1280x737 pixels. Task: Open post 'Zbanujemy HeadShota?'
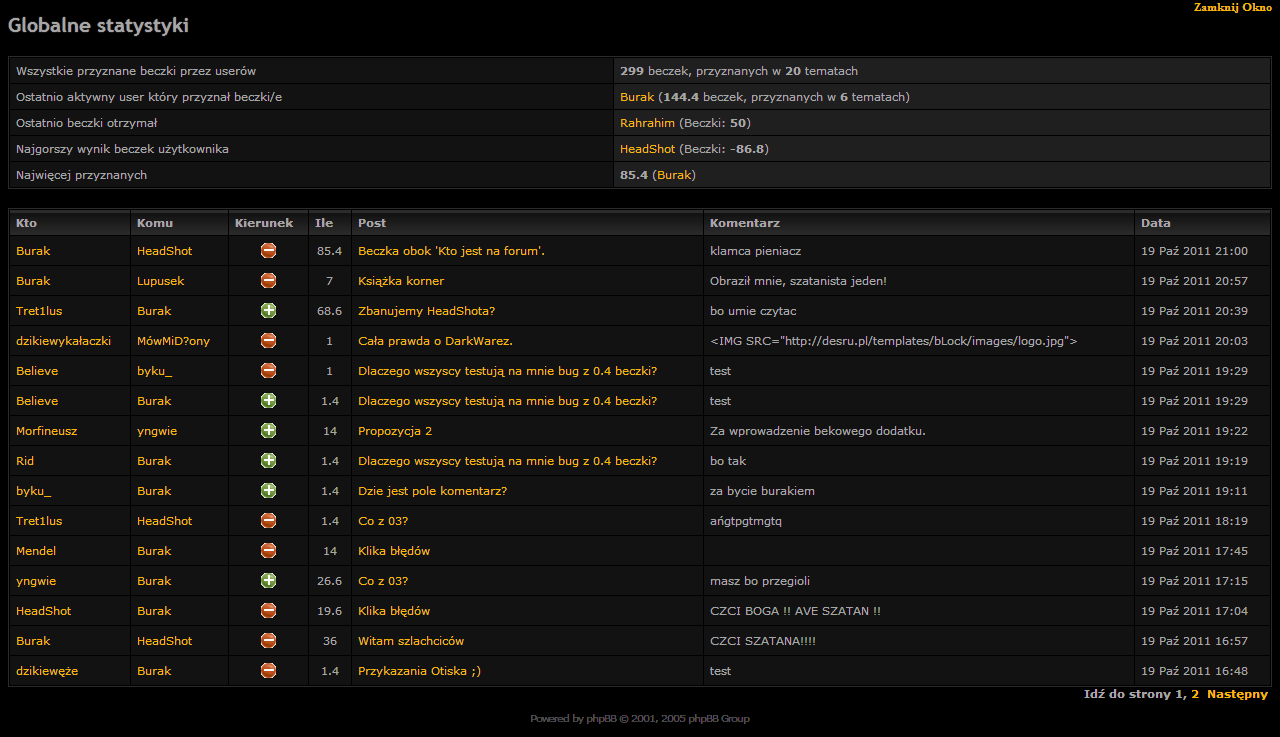[x=426, y=311]
